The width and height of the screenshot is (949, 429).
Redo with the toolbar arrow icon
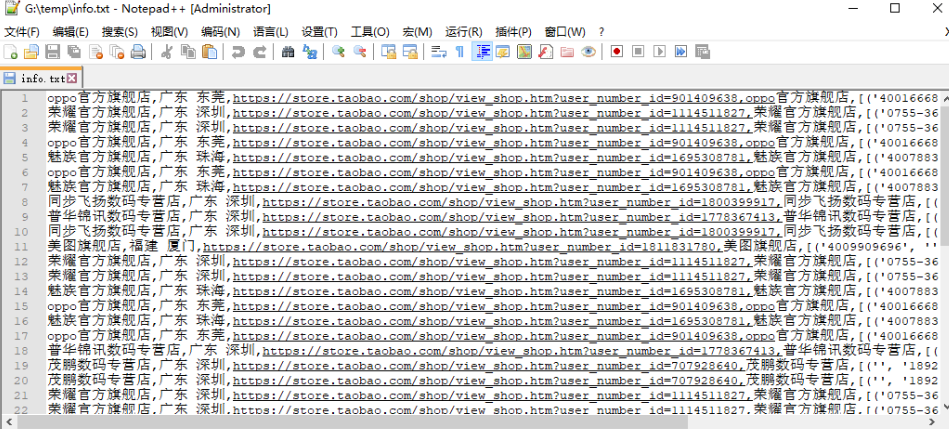260,52
